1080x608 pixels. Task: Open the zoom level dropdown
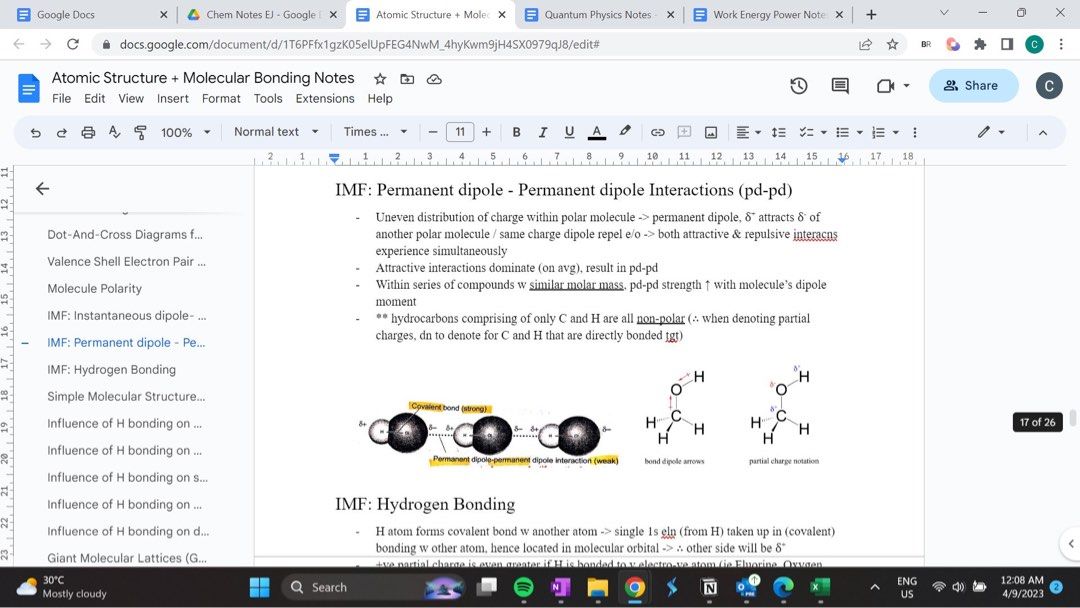pyautogui.click(x=185, y=131)
